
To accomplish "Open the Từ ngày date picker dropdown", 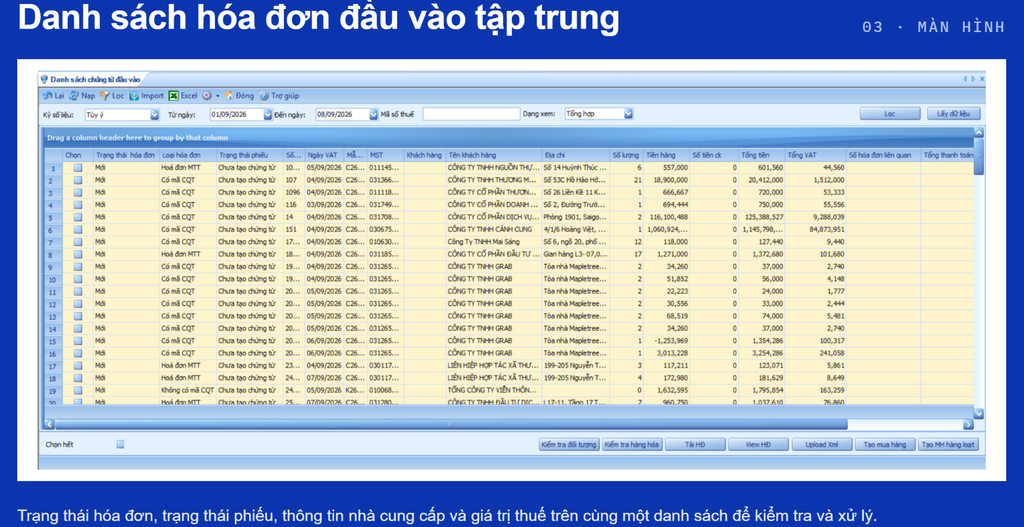I will point(268,114).
